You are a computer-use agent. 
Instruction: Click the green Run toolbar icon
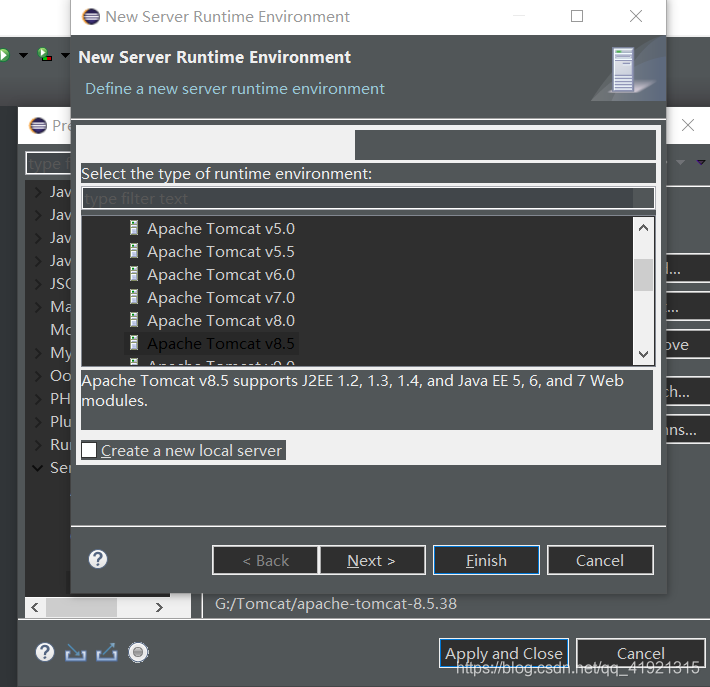tap(4, 55)
